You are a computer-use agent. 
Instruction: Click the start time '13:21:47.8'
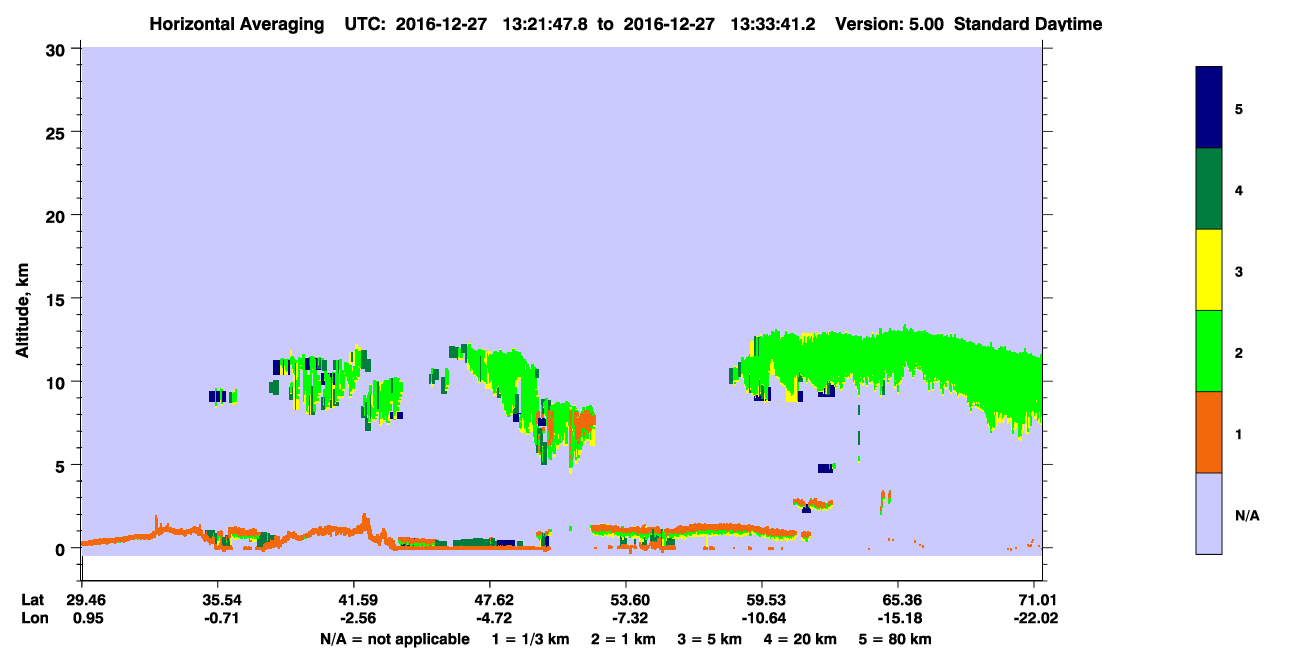(x=546, y=24)
